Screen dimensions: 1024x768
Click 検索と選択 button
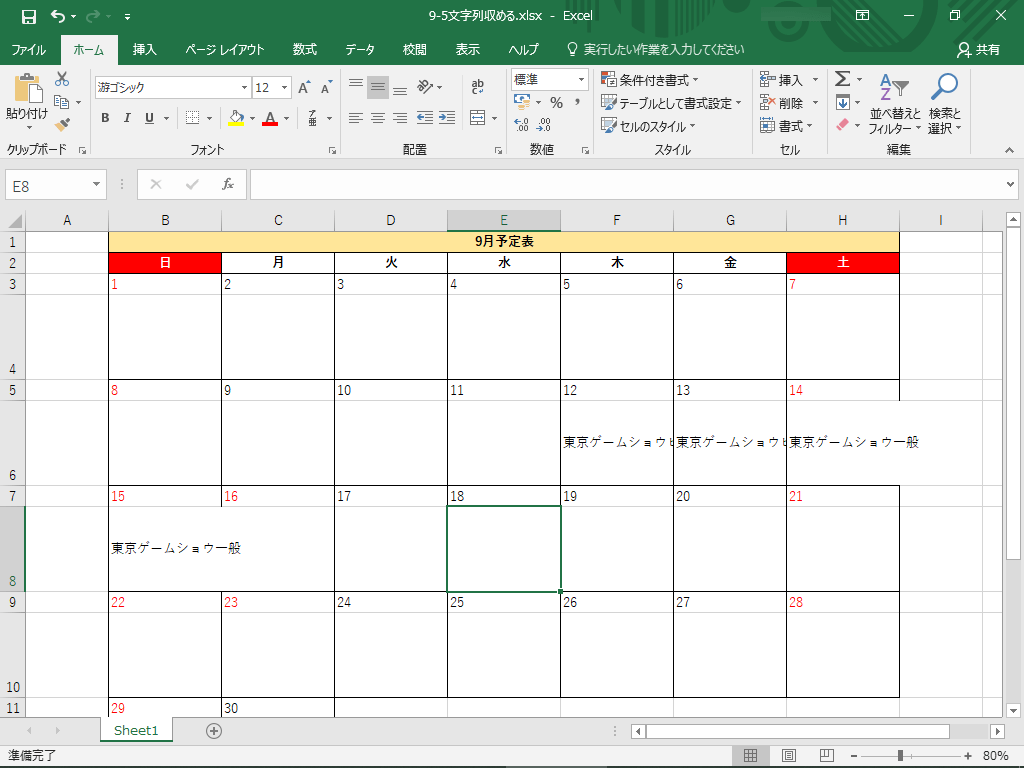pyautogui.click(x=944, y=104)
